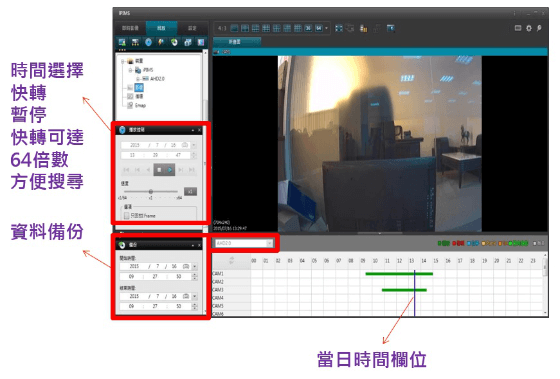Open the playback date dropdown arrow
Image resolution: width=560 pixels, height=379 pixels.
(x=194, y=145)
